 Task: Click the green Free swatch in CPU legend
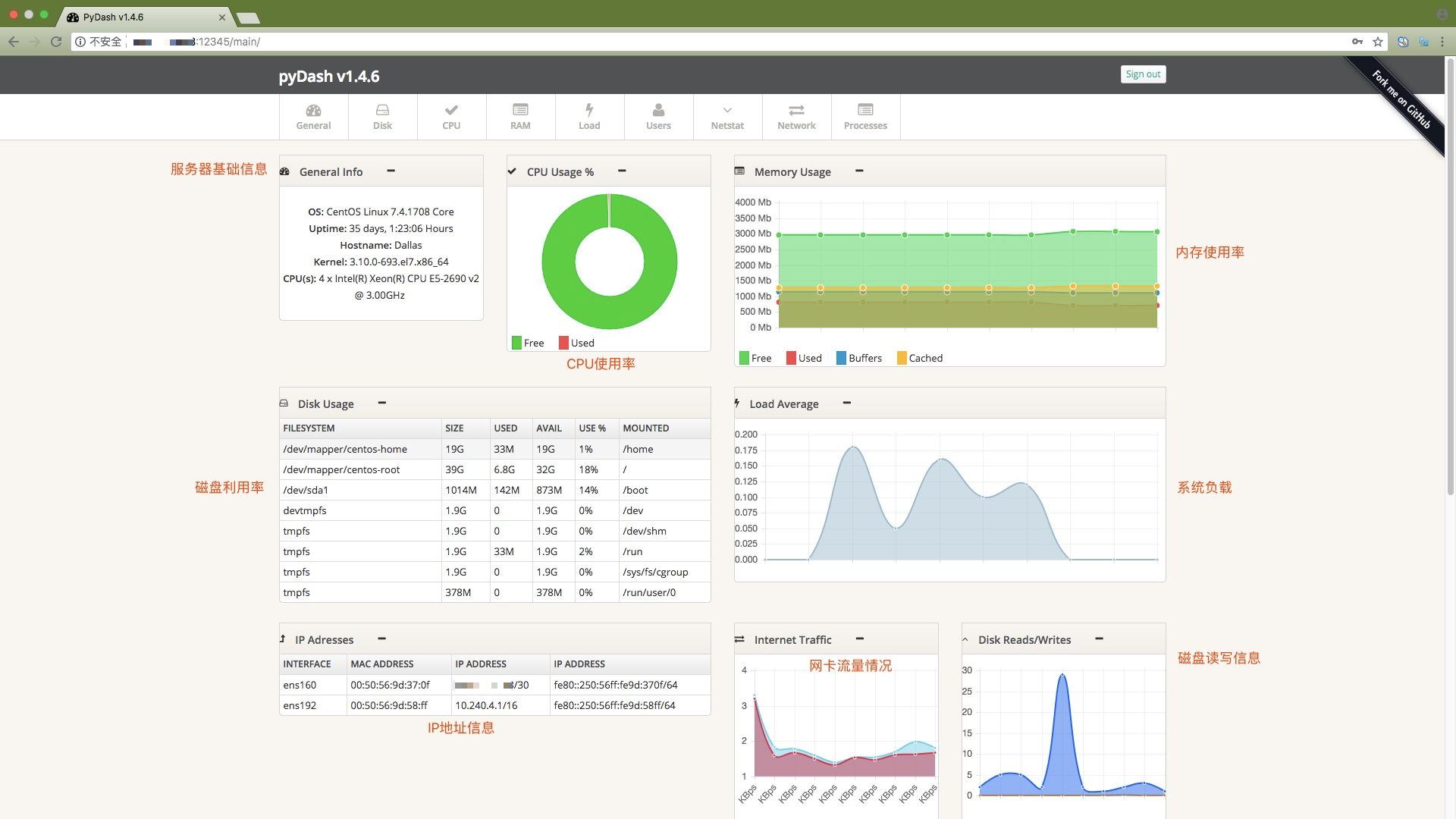(x=516, y=343)
